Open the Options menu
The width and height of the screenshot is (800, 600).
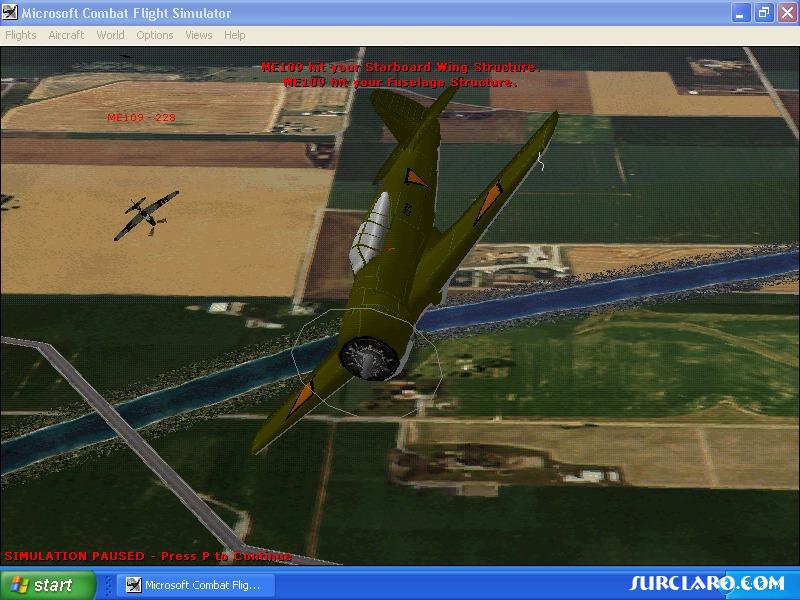point(155,35)
